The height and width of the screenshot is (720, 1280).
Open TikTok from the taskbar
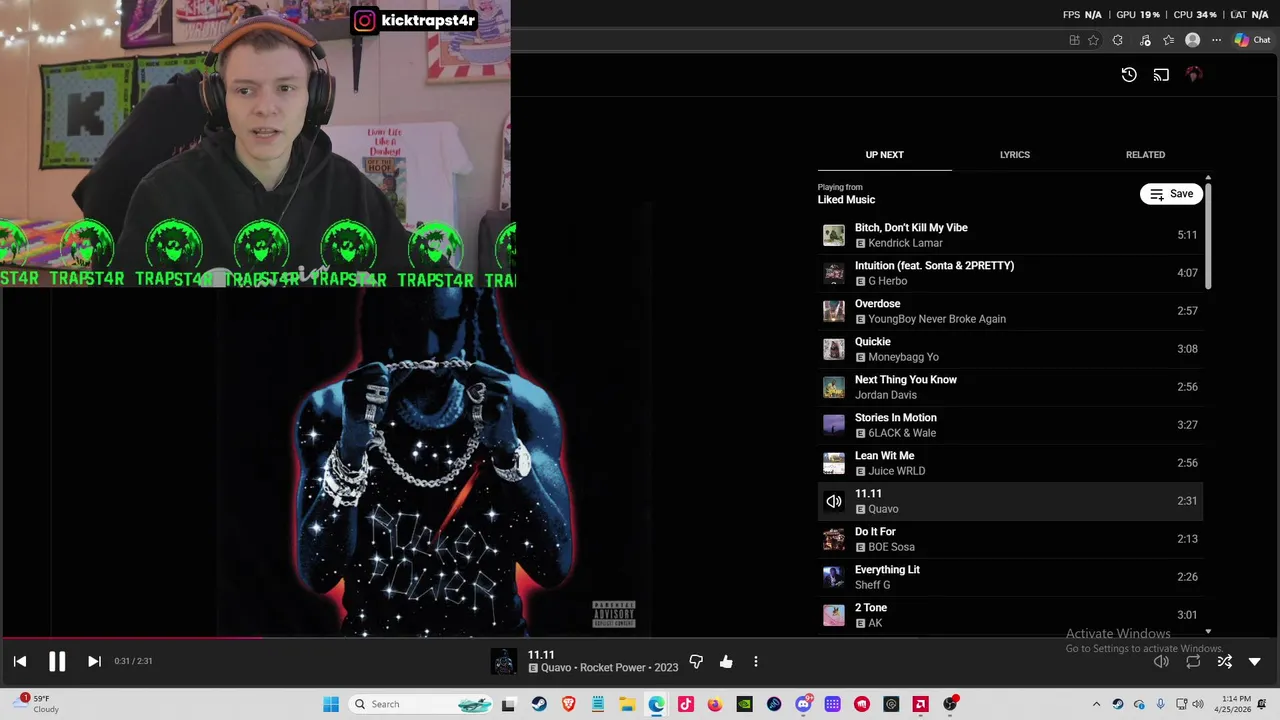pyautogui.click(x=685, y=704)
